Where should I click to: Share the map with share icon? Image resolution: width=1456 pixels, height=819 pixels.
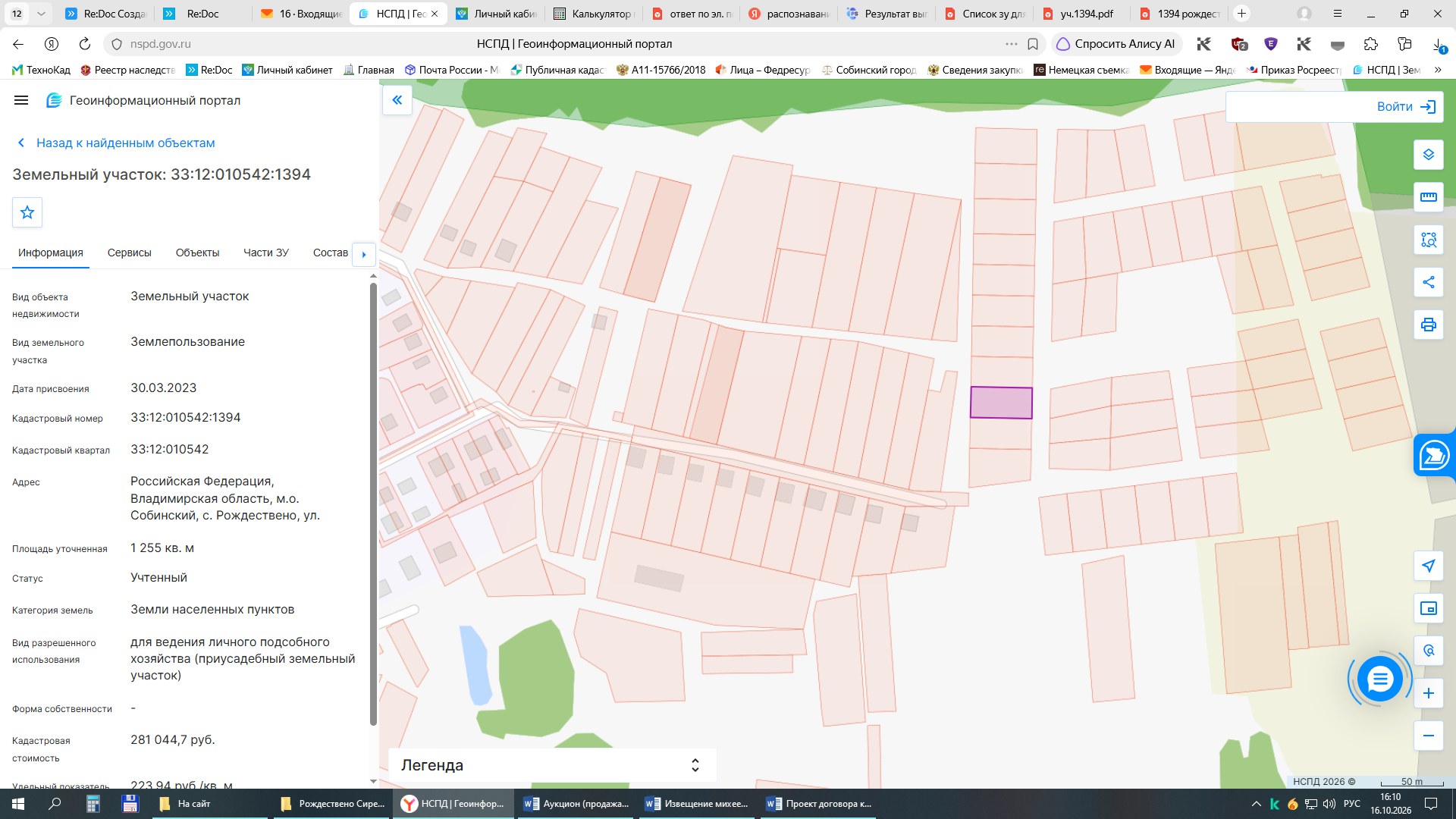pyautogui.click(x=1429, y=282)
